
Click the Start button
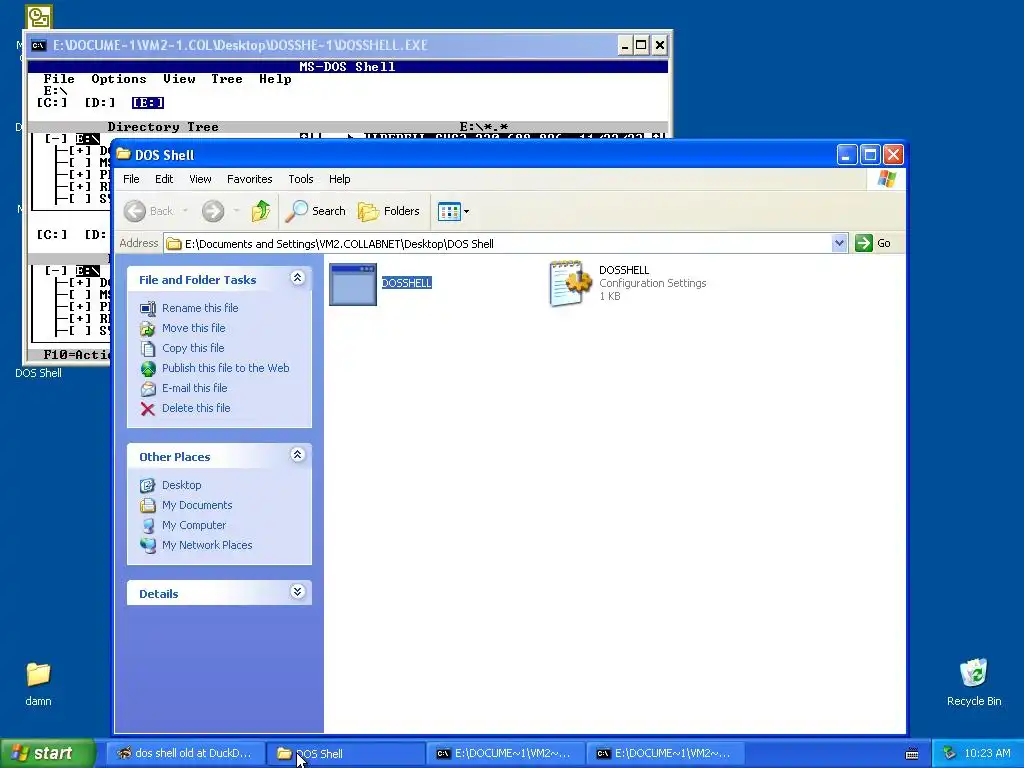[48, 753]
